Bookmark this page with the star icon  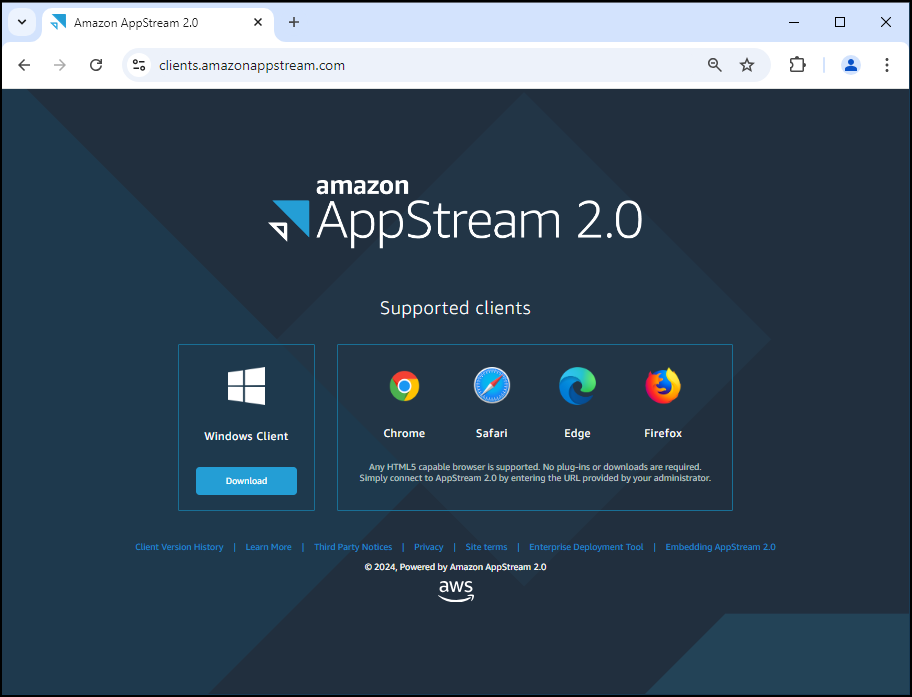tap(747, 65)
